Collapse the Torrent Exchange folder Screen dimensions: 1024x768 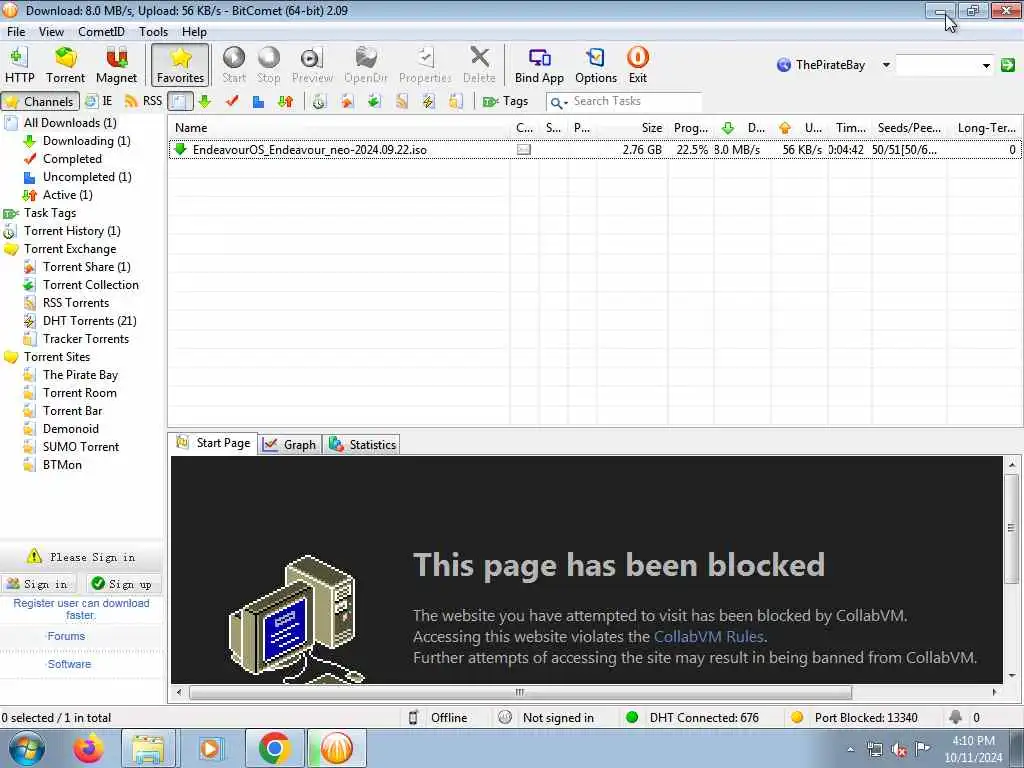(10, 249)
